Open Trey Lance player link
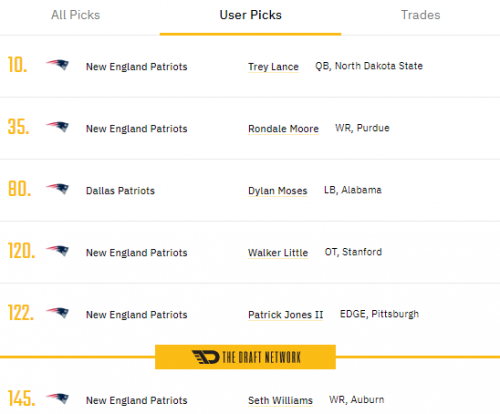This screenshot has height=414, width=500. point(273,67)
